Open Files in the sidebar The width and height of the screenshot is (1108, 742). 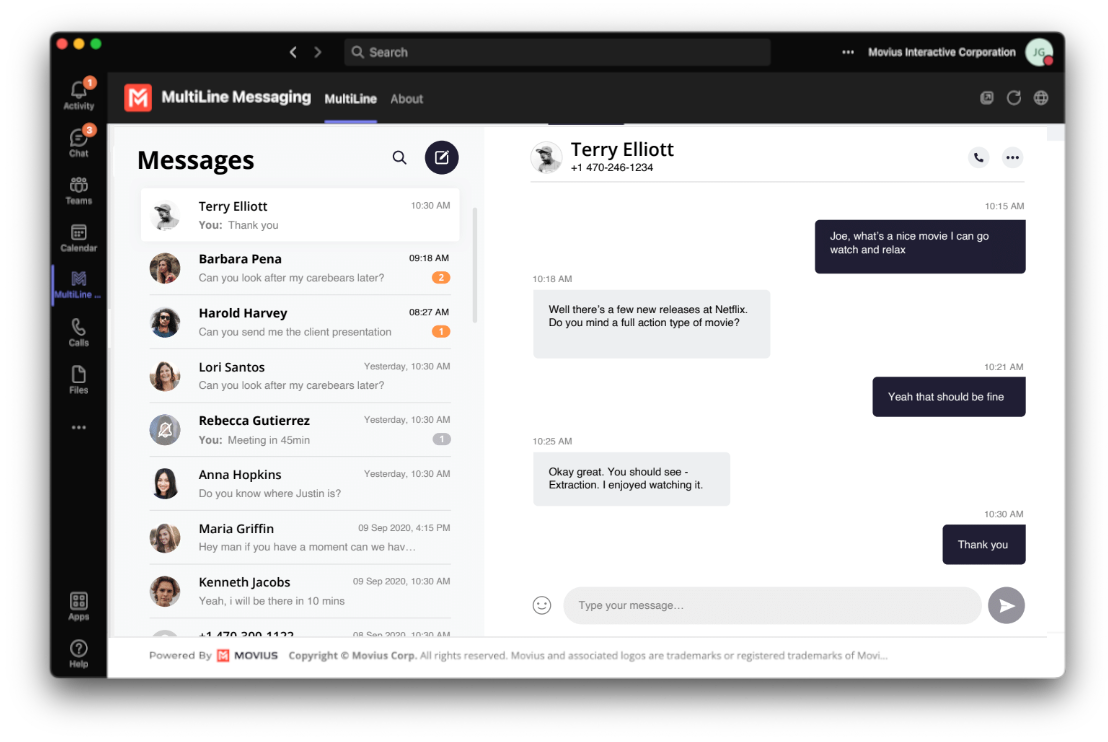pyautogui.click(x=78, y=379)
